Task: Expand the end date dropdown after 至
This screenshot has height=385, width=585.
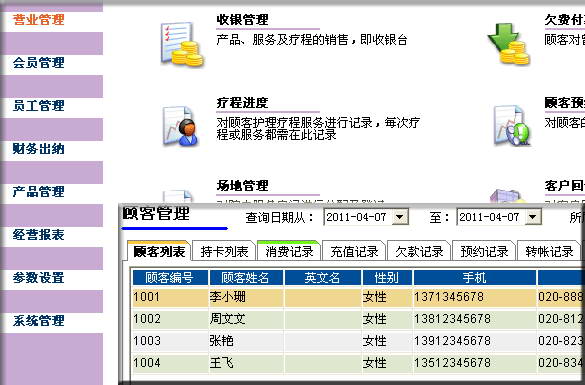Action: (533, 217)
